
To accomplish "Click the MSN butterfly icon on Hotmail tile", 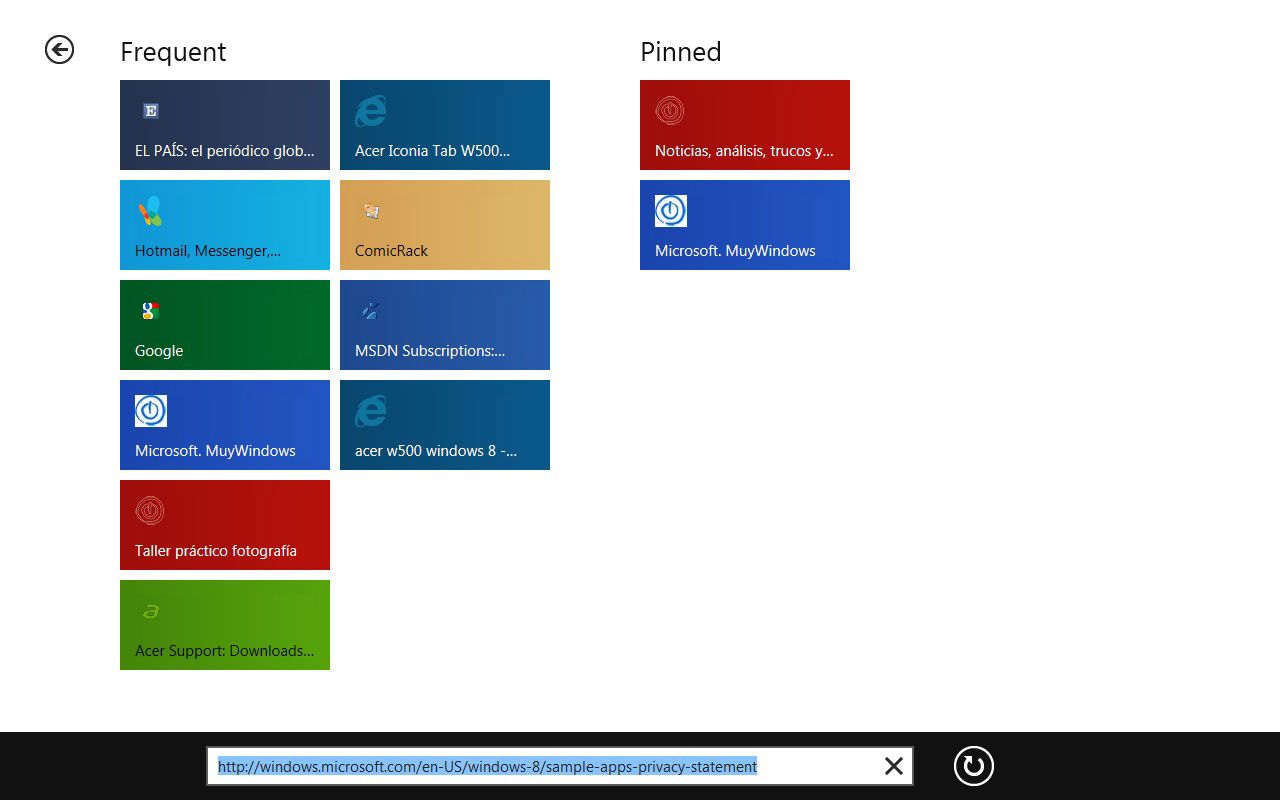I will point(150,211).
